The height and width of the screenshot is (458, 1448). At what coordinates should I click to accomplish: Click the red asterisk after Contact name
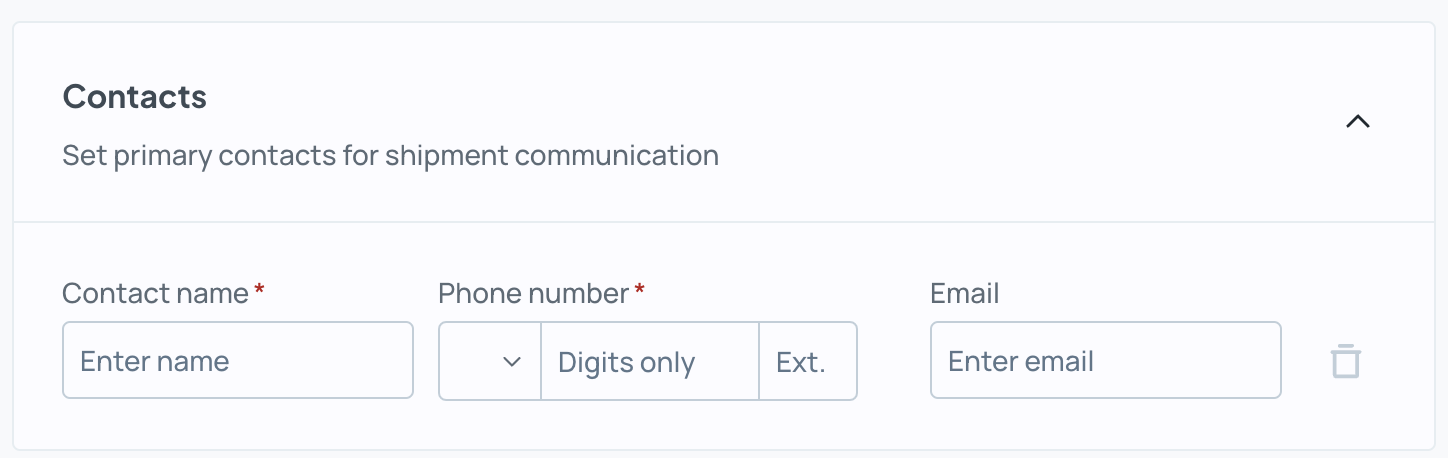(x=260, y=289)
